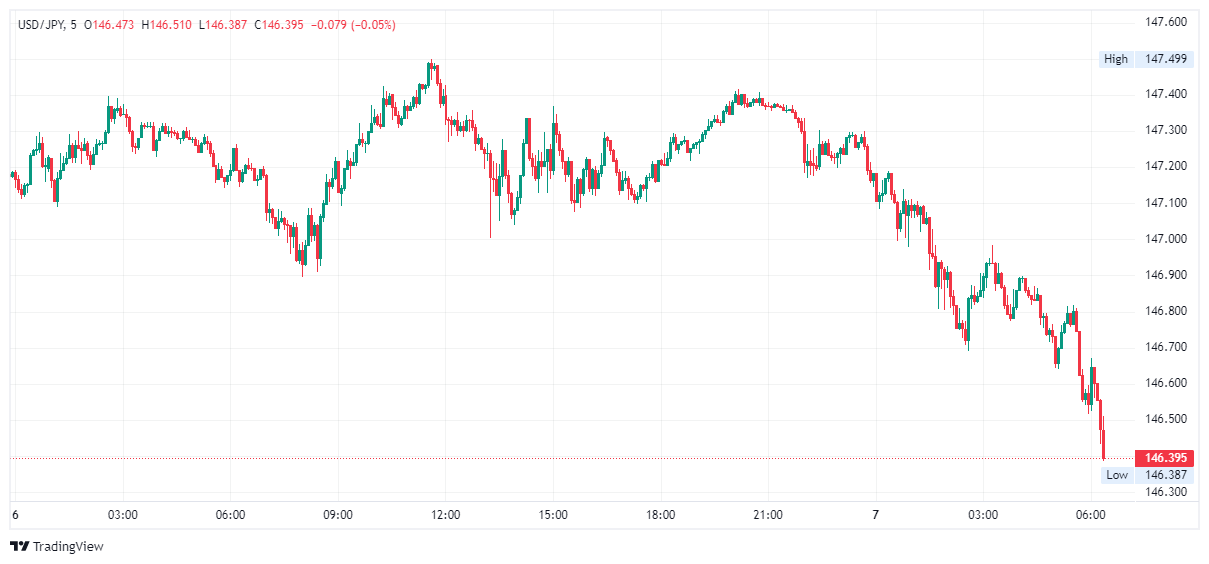
Task: Click the 12:00 time axis label
Action: 445,515
